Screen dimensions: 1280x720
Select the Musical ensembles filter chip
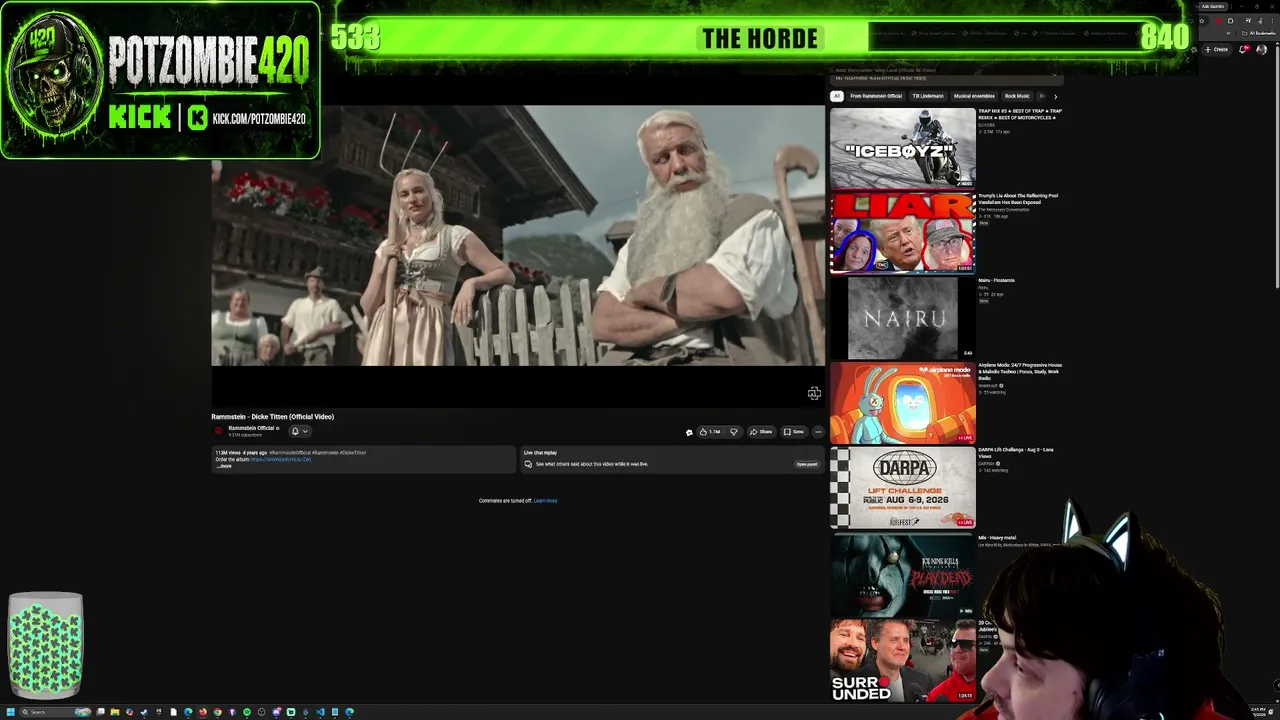tap(974, 96)
